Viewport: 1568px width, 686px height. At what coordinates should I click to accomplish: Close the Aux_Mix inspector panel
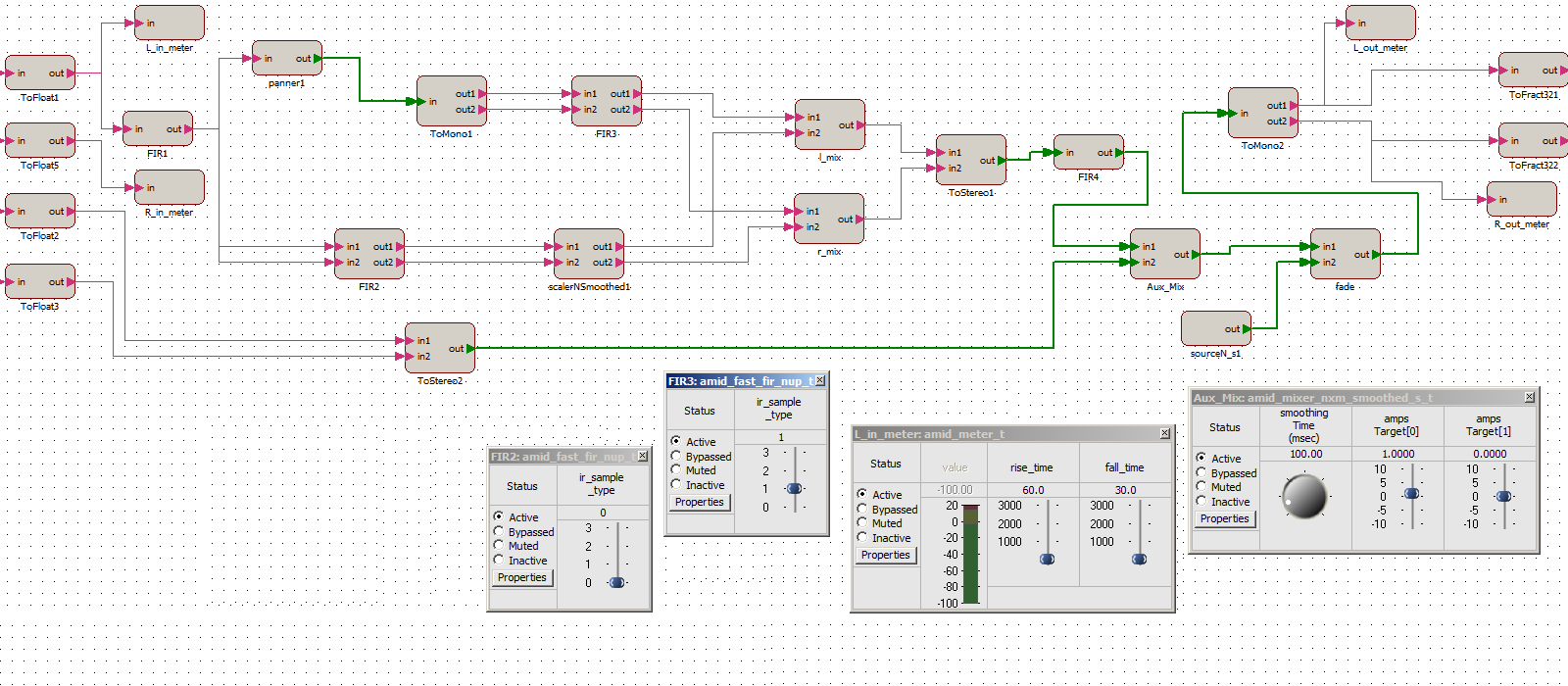click(x=1530, y=397)
